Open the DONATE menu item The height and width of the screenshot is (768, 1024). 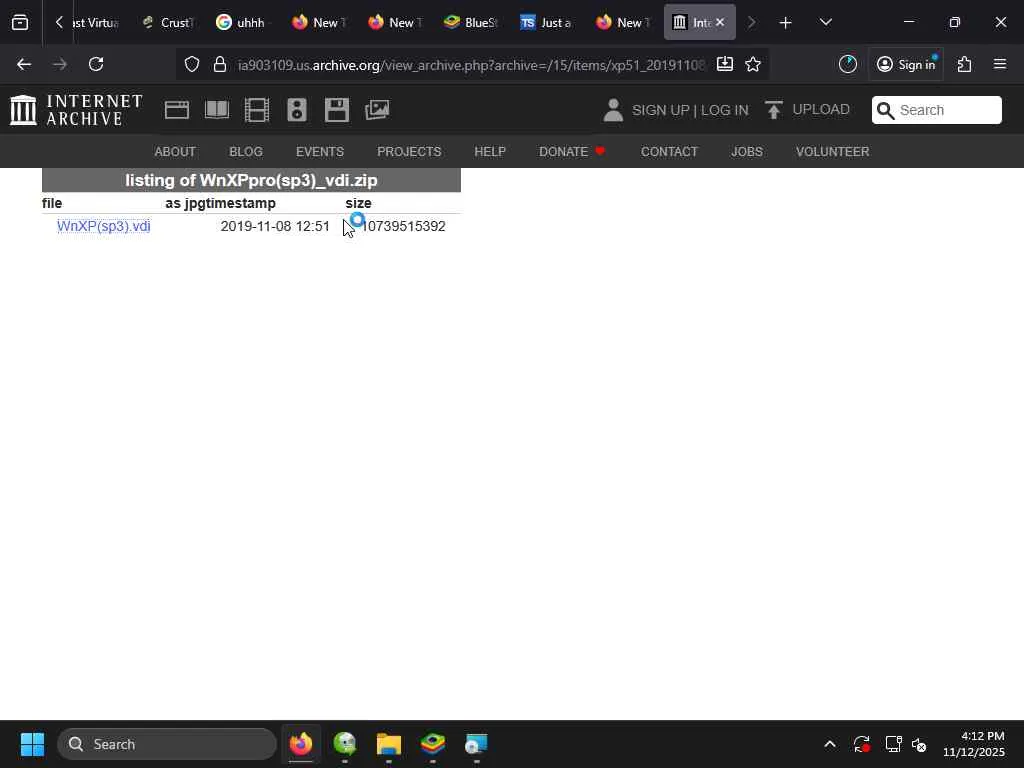point(571,152)
